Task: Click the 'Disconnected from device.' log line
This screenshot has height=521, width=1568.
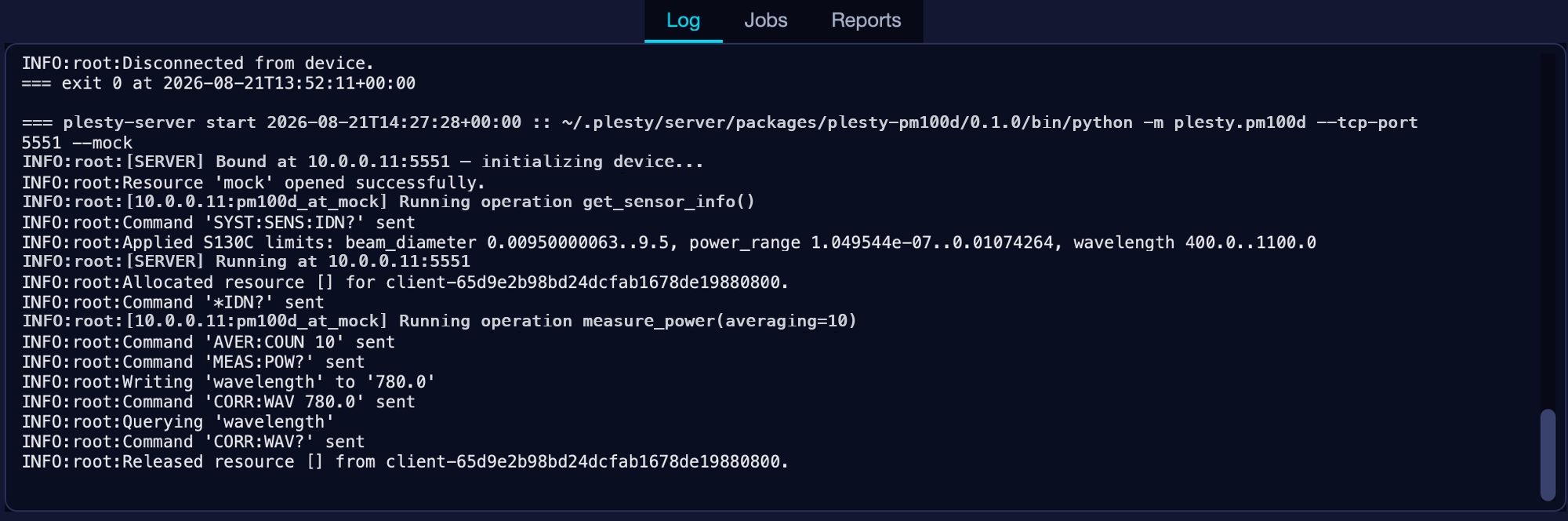Action: click(x=198, y=63)
